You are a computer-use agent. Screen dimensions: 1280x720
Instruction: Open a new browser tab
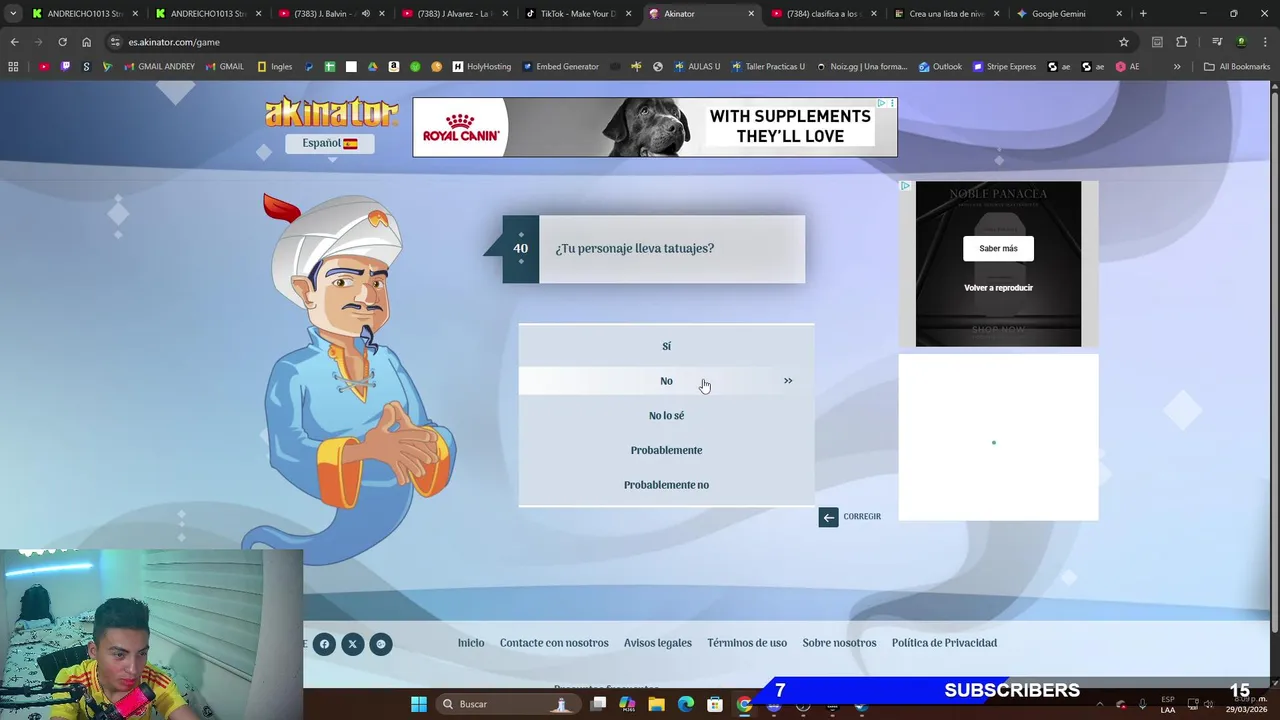(1143, 14)
